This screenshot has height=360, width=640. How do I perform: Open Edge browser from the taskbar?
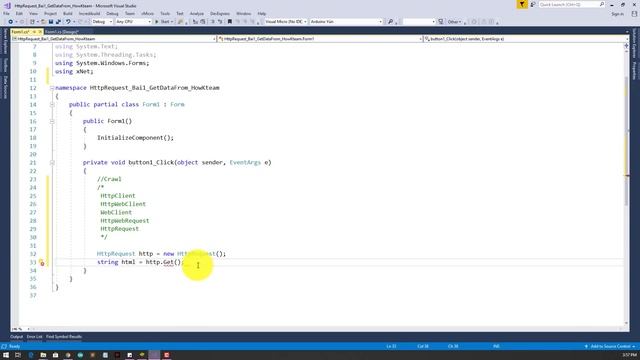point(31,355)
